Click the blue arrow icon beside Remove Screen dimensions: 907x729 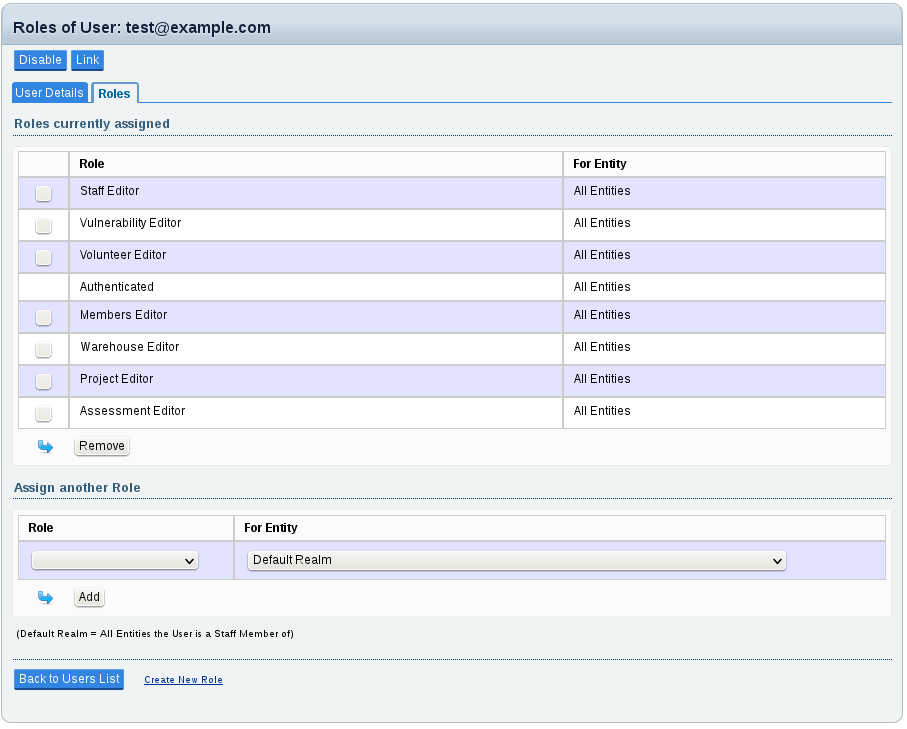coord(44,447)
